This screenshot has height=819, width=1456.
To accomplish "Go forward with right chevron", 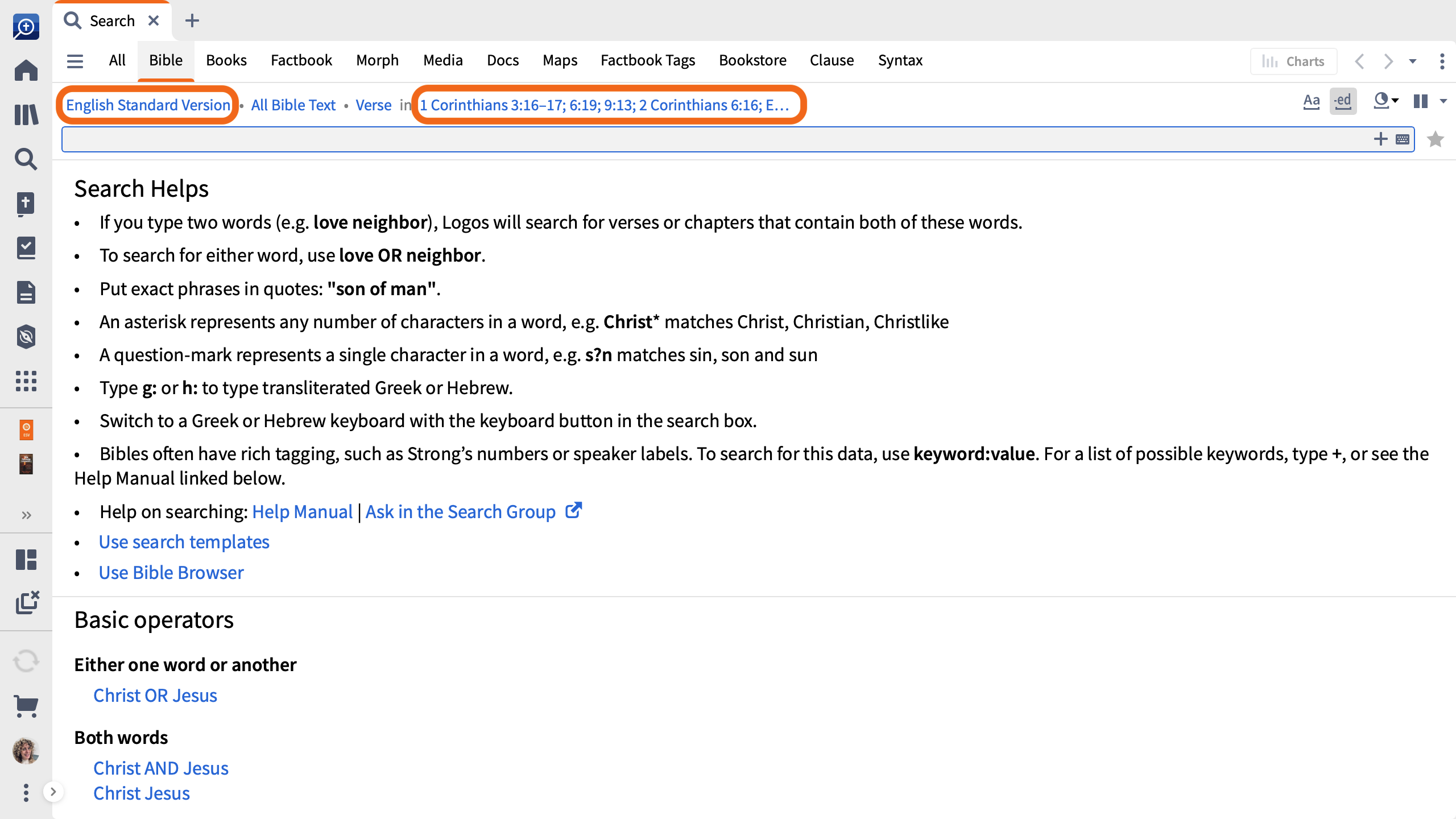I will click(x=1389, y=61).
